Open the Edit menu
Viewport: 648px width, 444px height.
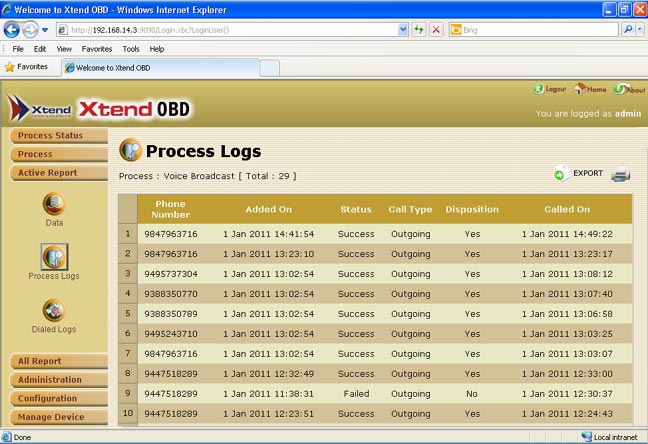point(40,49)
